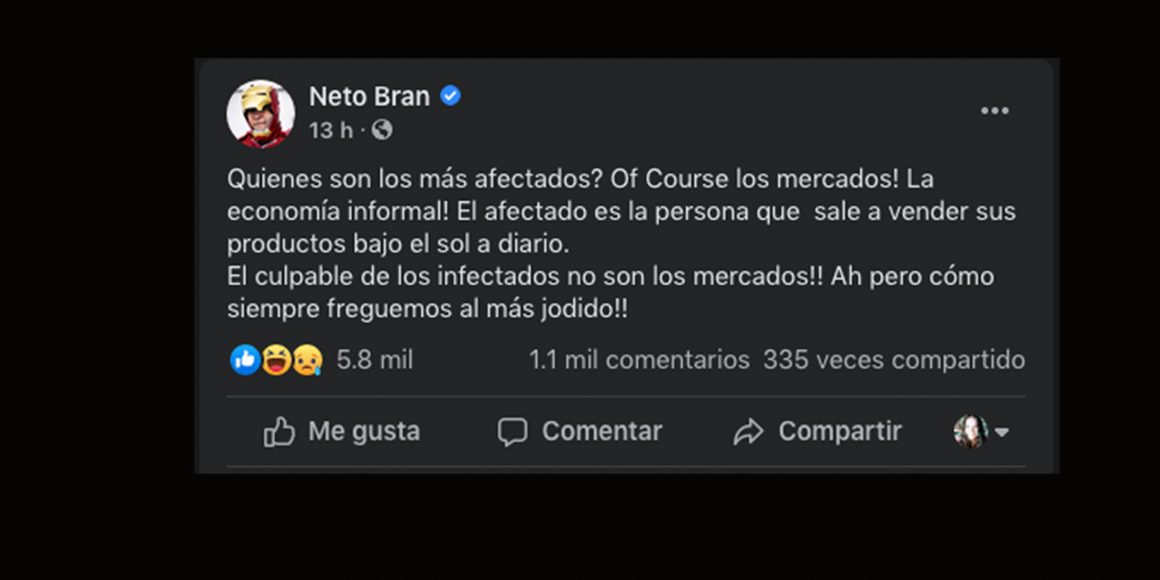The width and height of the screenshot is (1160, 580).
Task: Select the small commenting-as profile avatar
Action: (970, 432)
